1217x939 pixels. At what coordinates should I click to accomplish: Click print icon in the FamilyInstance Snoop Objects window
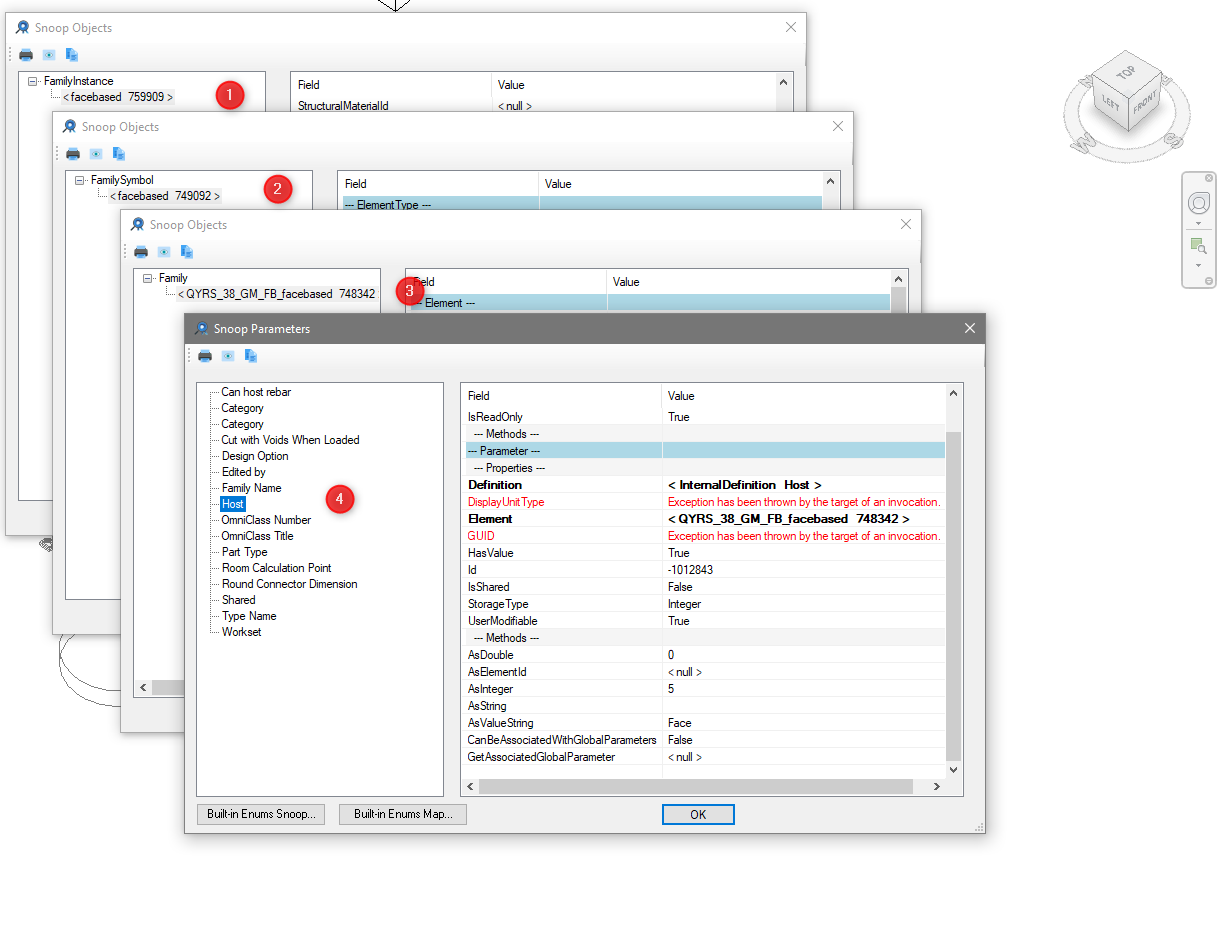coord(26,55)
